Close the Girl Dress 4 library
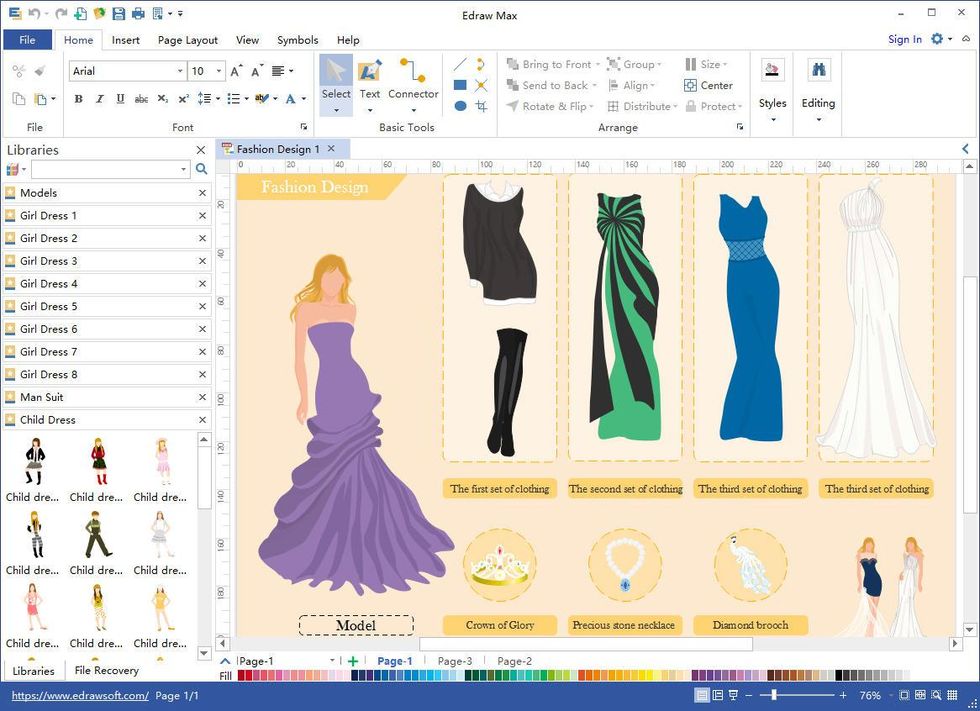The height and width of the screenshot is (711, 980). pos(202,284)
